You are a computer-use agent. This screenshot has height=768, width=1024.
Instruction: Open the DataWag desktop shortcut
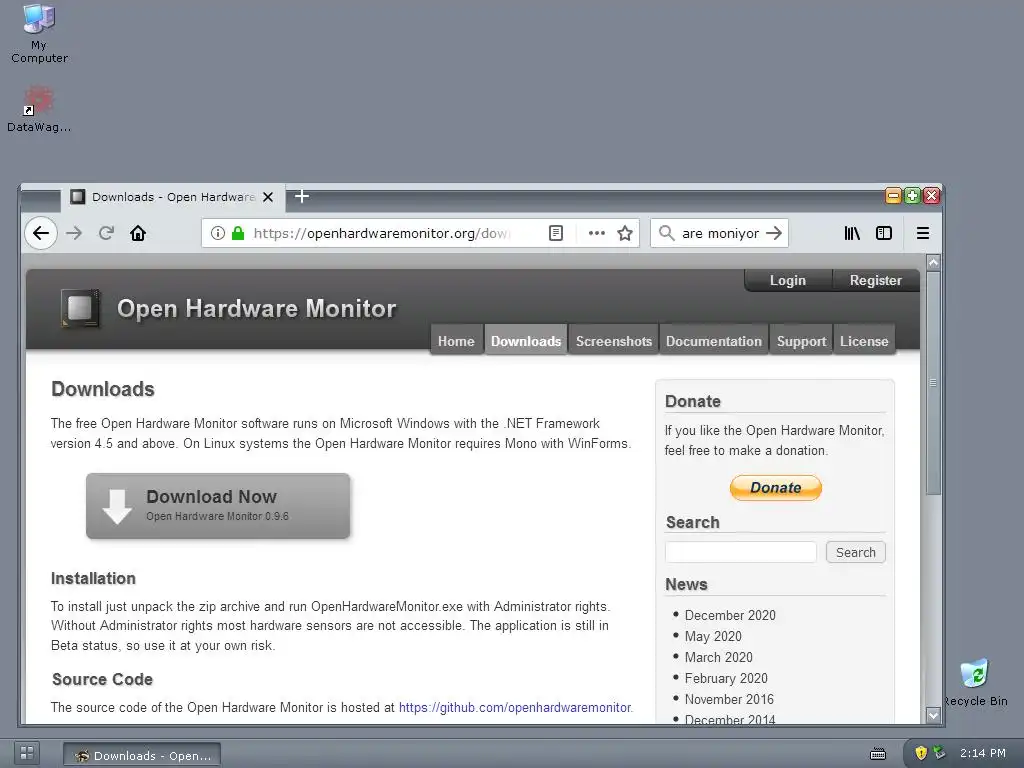click(x=39, y=109)
